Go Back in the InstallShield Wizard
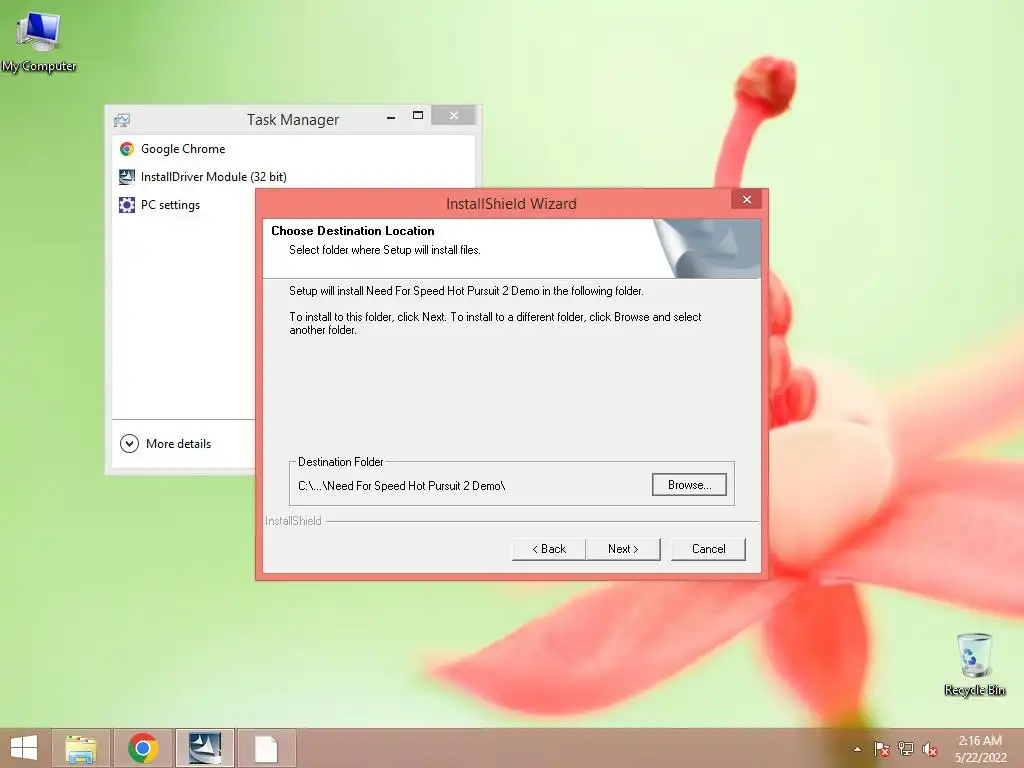The width and height of the screenshot is (1024, 768). pos(549,549)
